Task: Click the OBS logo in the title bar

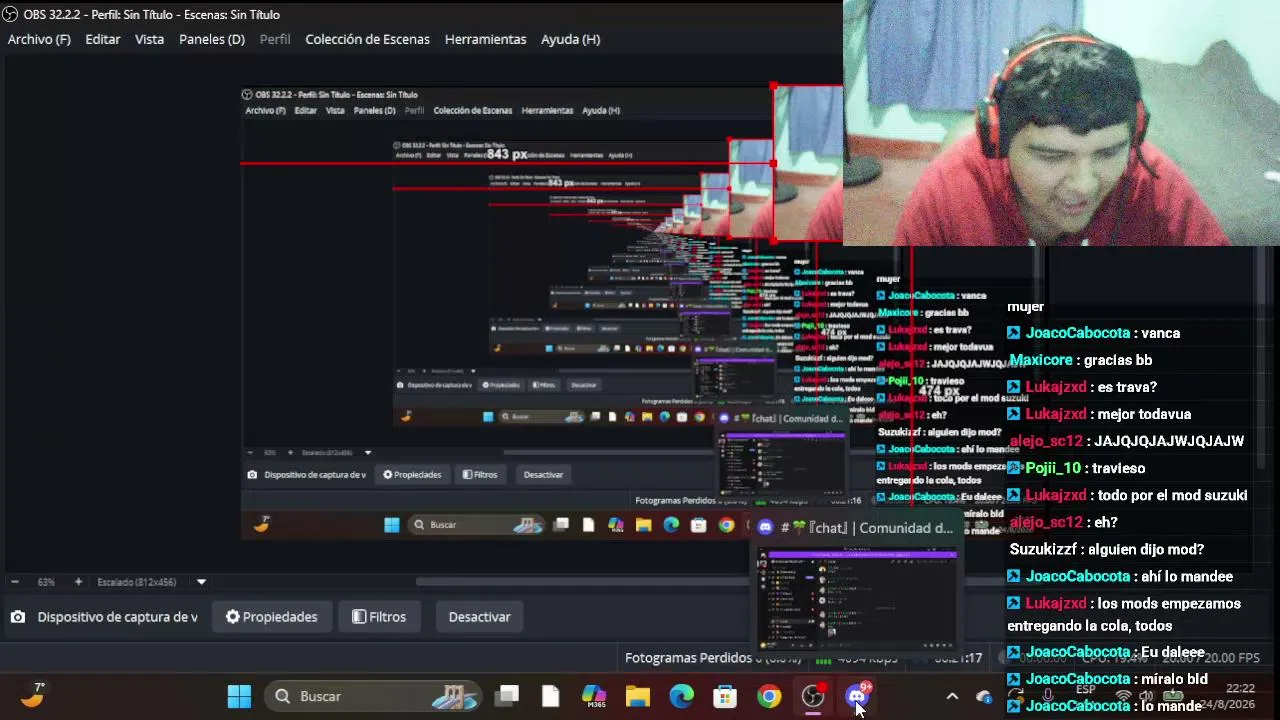Action: coord(10,14)
